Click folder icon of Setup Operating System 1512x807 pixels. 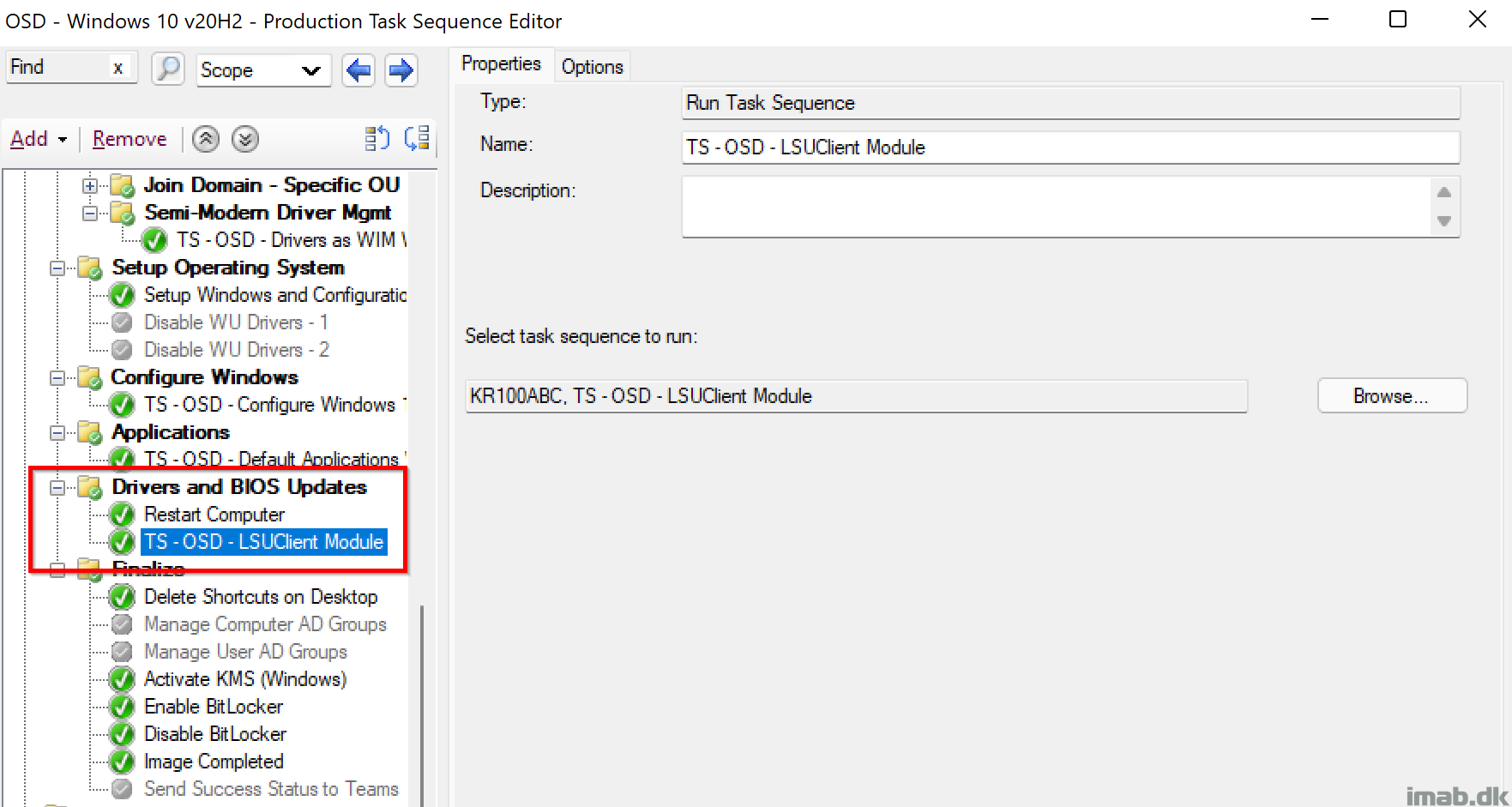pyautogui.click(x=91, y=268)
